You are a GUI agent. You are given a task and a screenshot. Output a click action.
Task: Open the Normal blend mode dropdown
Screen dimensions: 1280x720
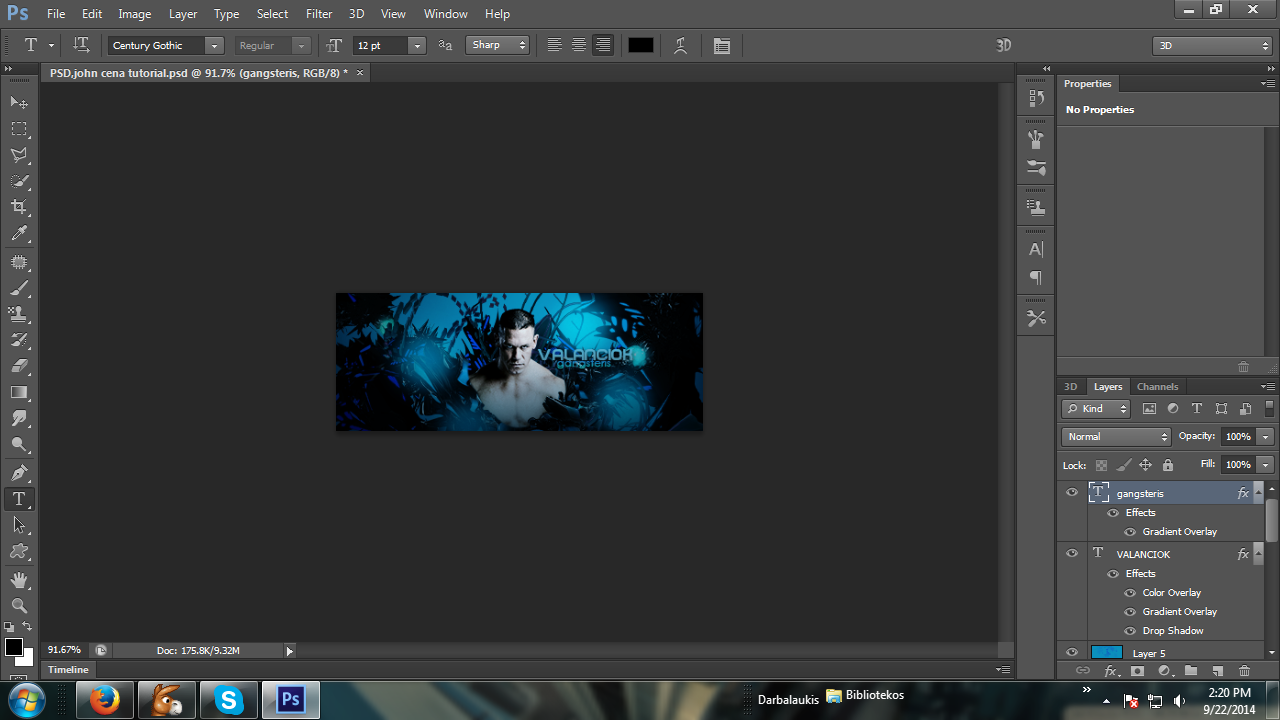pyautogui.click(x=1116, y=437)
